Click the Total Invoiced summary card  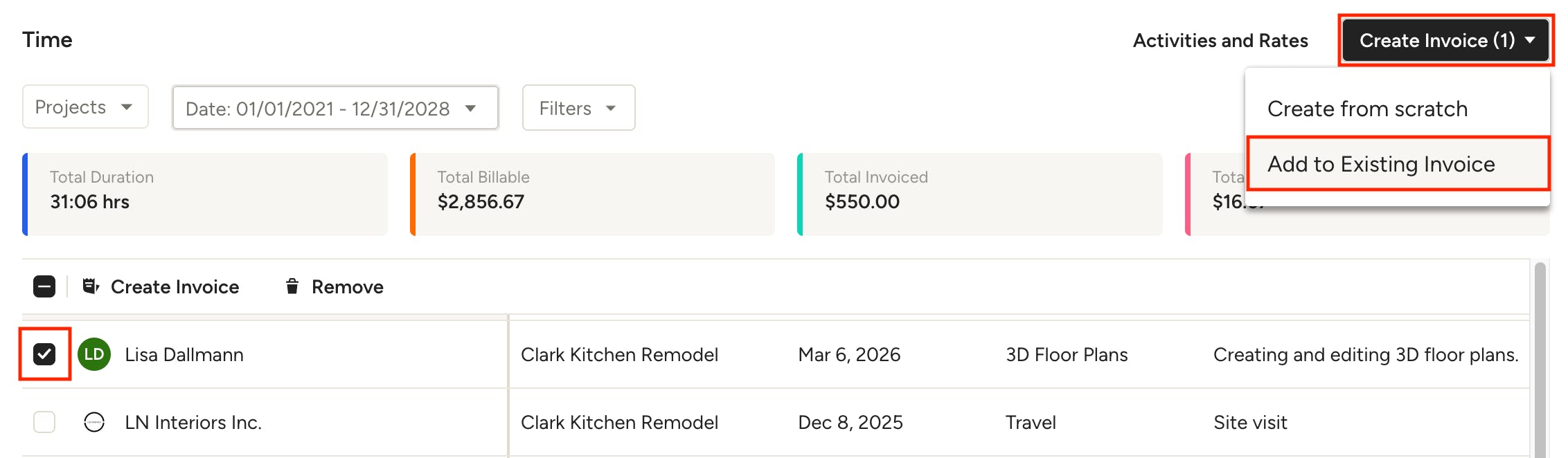click(979, 194)
